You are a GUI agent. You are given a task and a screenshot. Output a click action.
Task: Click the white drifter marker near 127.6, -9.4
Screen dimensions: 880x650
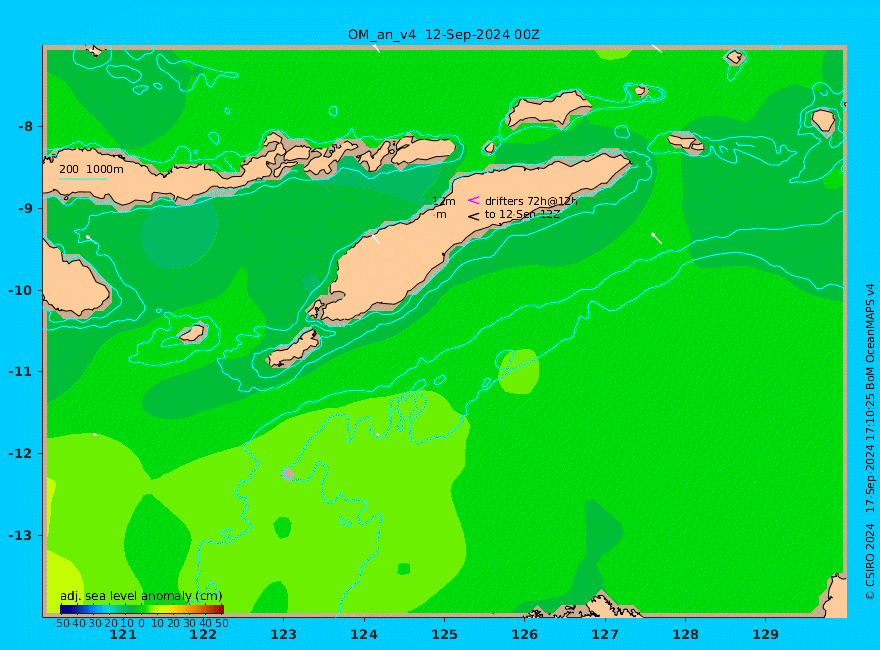pyautogui.click(x=656, y=237)
